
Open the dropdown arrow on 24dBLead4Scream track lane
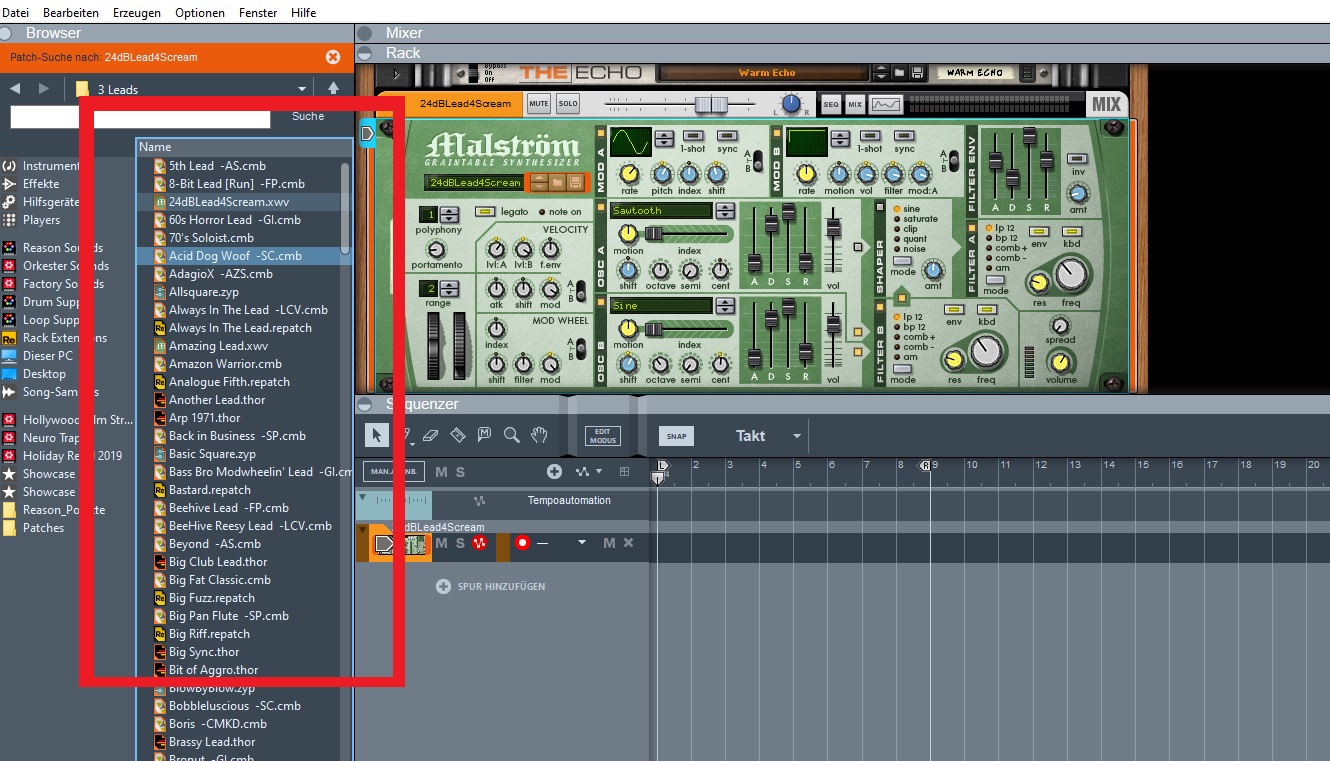pyautogui.click(x=582, y=543)
